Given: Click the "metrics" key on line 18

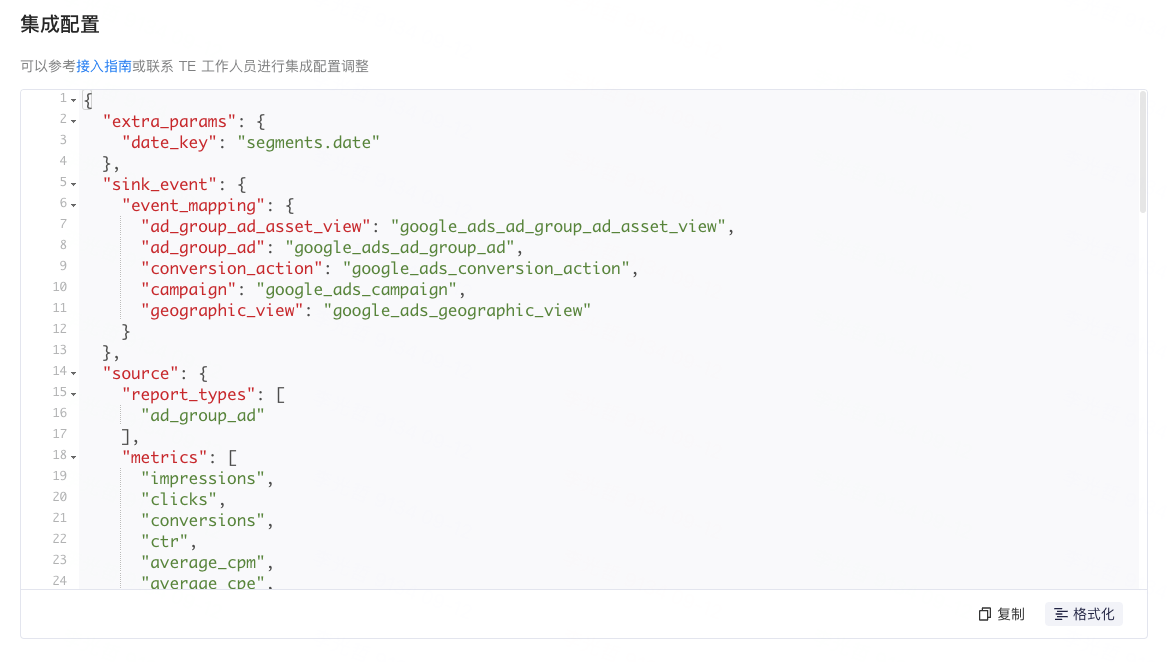Looking at the screenshot, I should (165, 457).
